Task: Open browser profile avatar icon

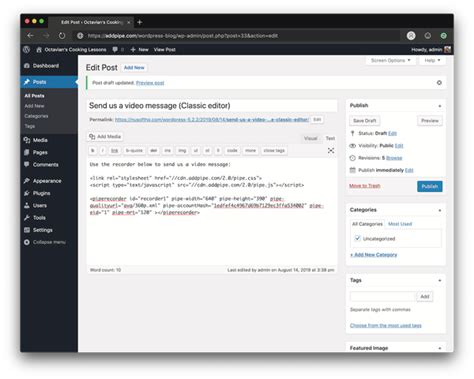Action: coord(411,35)
